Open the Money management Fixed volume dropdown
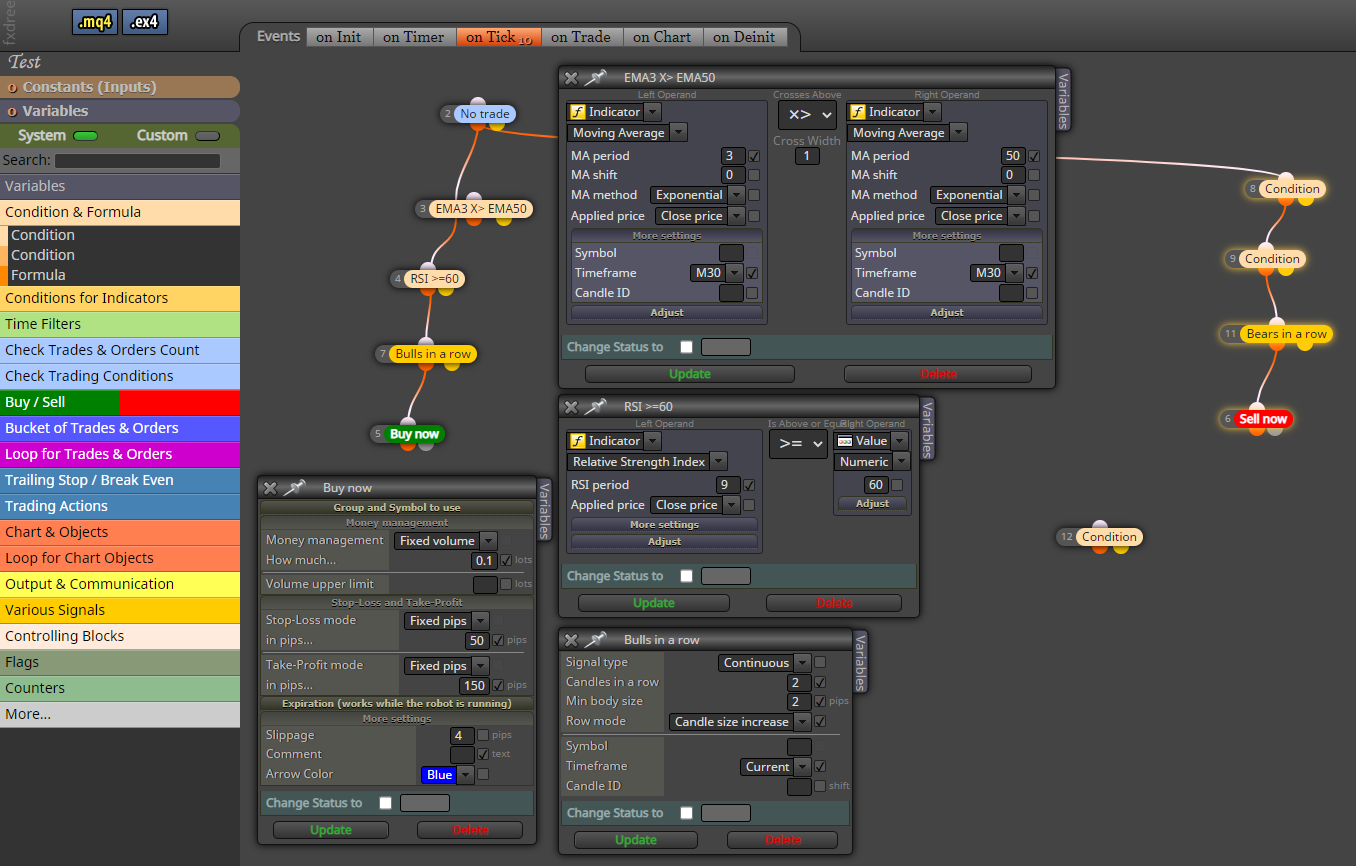The image size is (1356, 866). [446, 541]
